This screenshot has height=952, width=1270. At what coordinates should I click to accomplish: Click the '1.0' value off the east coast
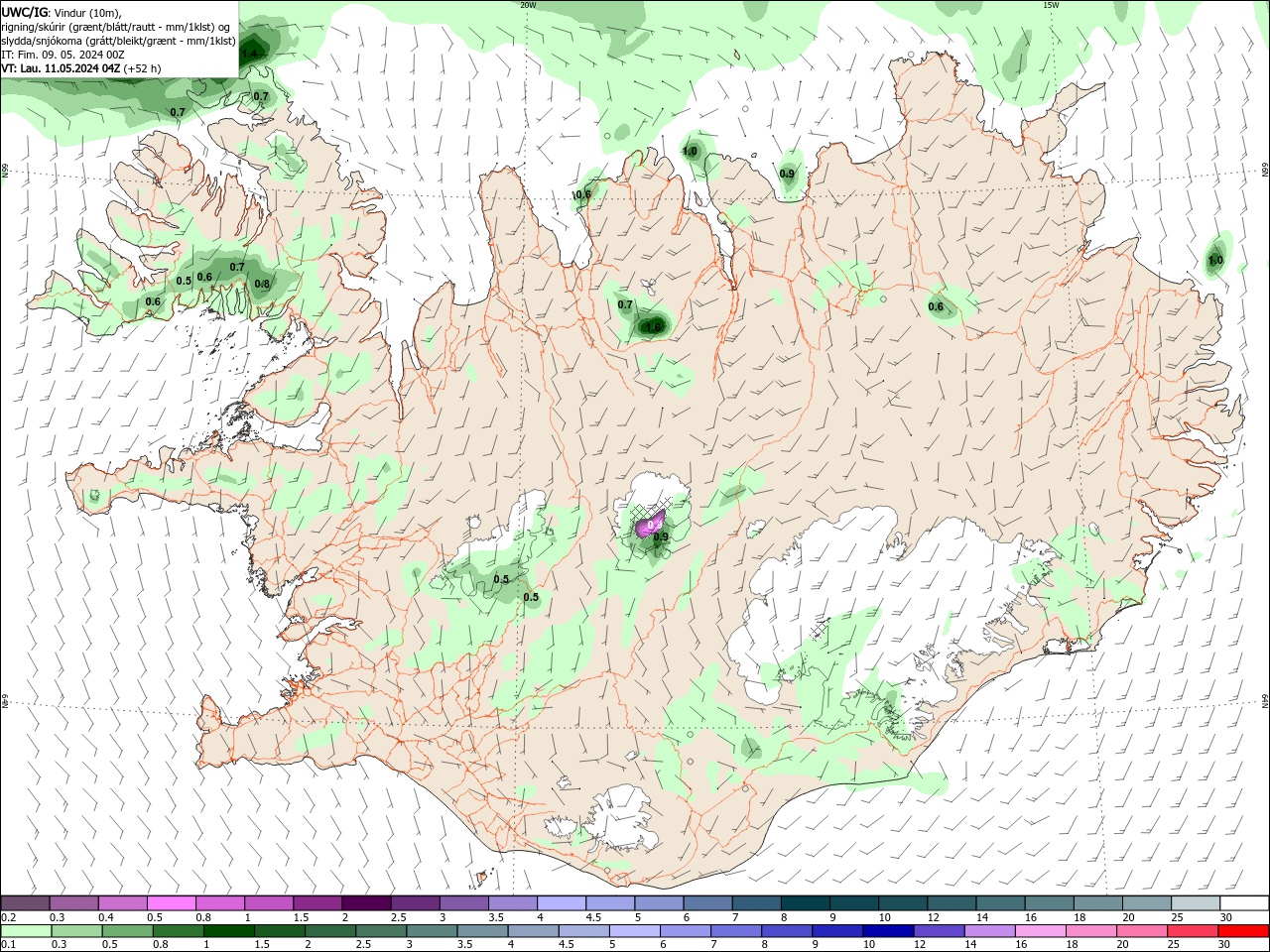1215,261
